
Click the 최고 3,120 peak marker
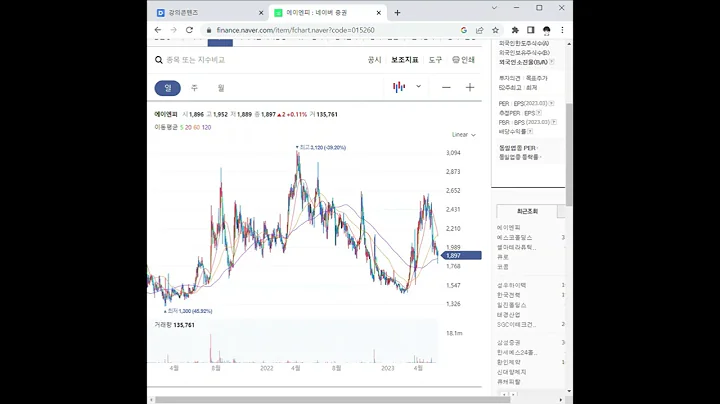[321, 147]
